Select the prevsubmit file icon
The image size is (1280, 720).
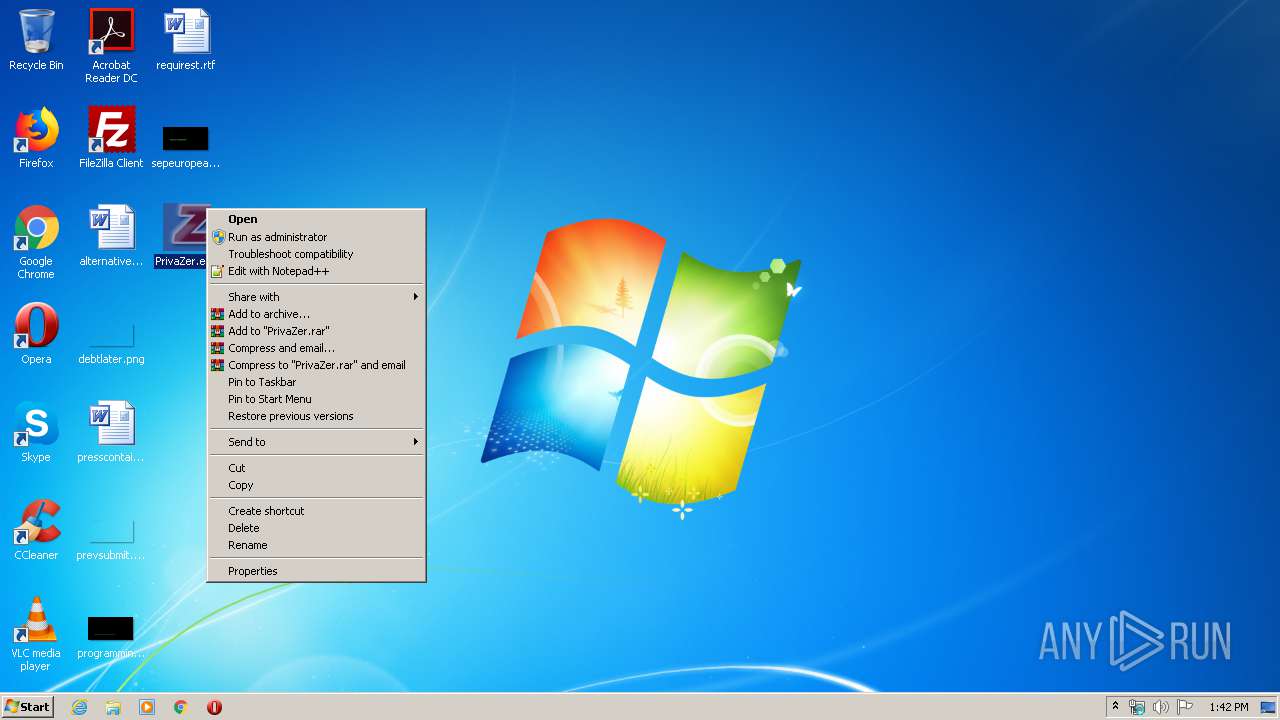pyautogui.click(x=111, y=540)
